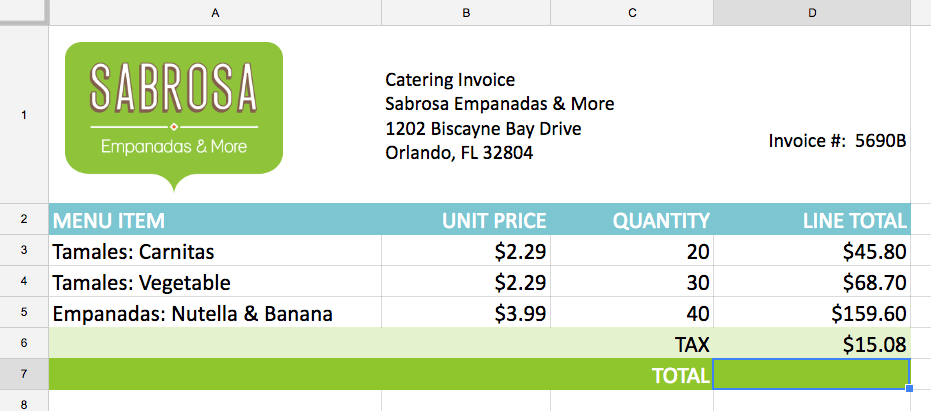Image resolution: width=931 pixels, height=411 pixels.
Task: Select column B header
Action: point(465,12)
